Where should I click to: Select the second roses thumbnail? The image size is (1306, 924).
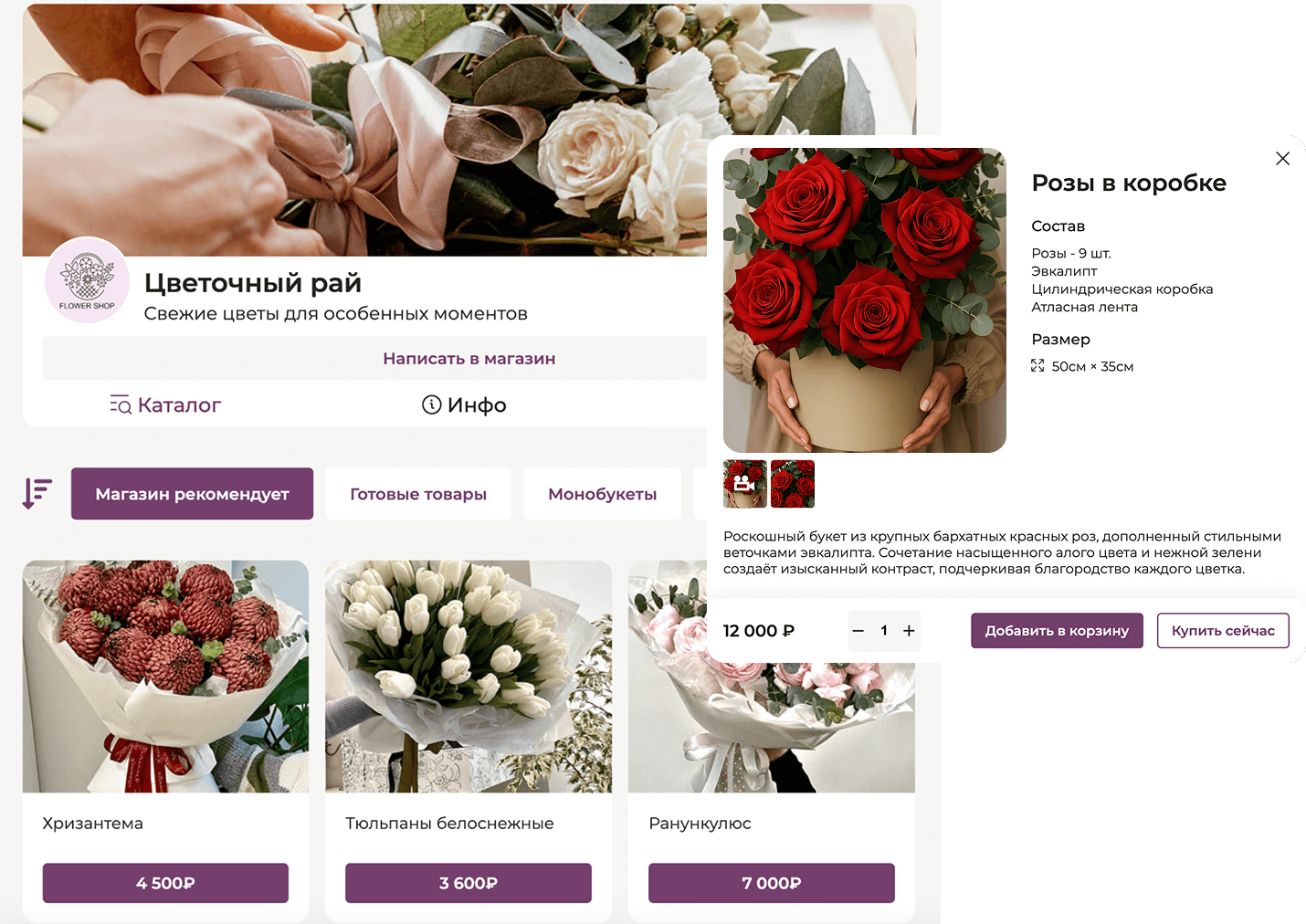point(793,484)
